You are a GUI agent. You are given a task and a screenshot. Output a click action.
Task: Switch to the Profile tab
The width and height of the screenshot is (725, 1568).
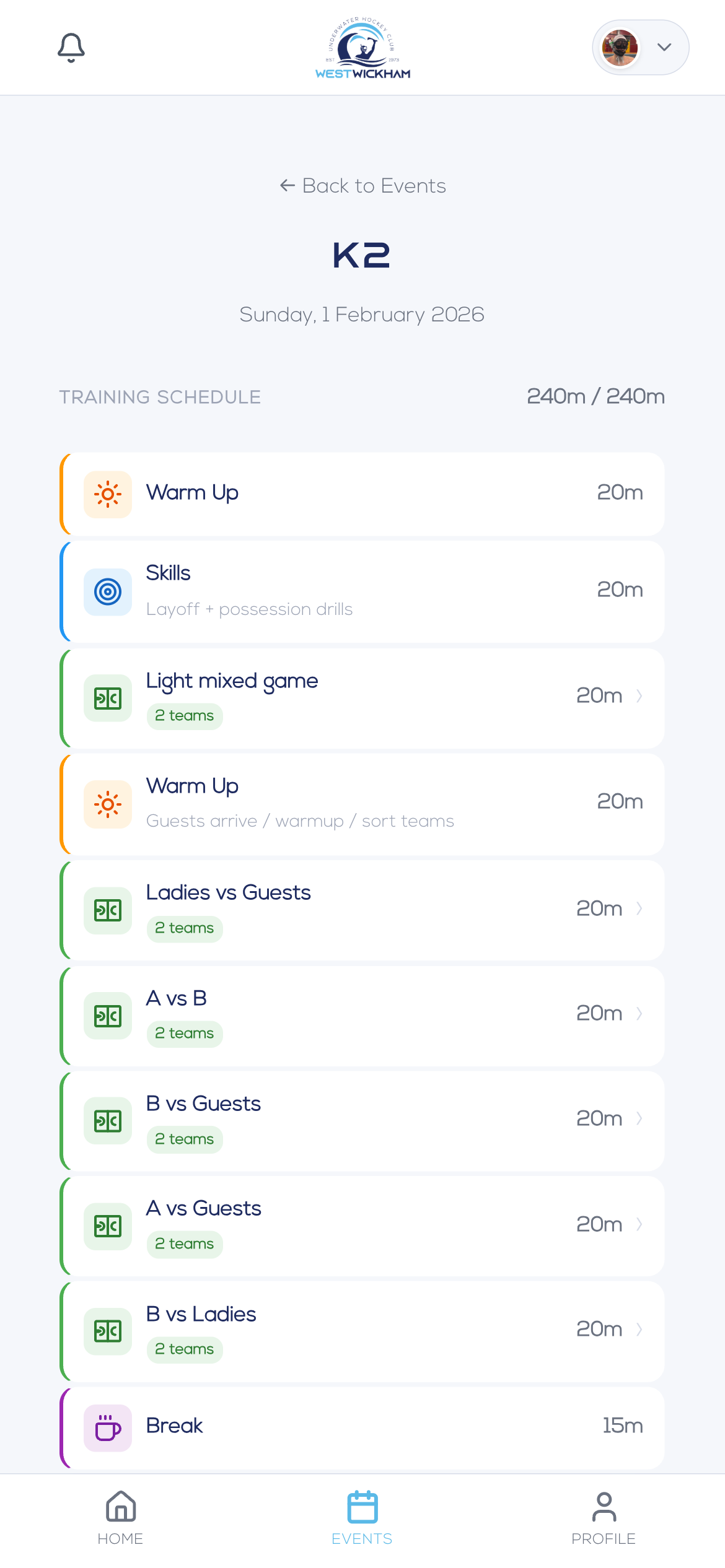(x=604, y=1518)
